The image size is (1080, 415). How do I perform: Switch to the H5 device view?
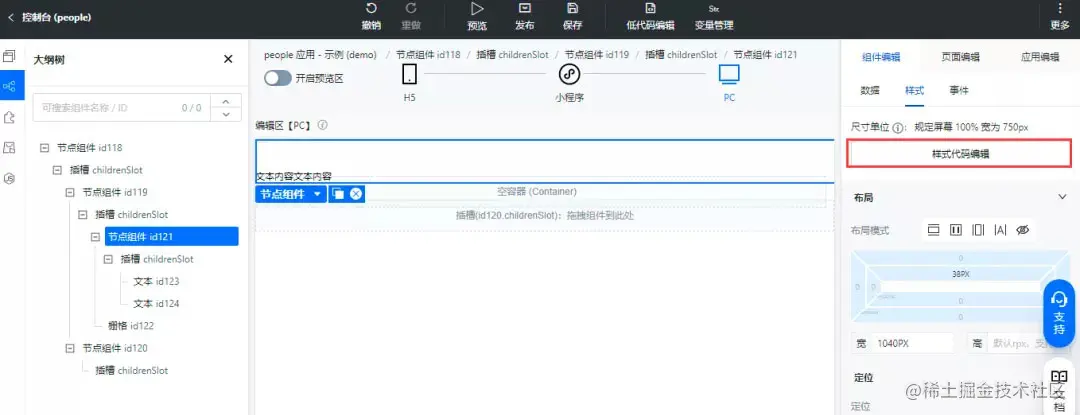click(x=410, y=82)
